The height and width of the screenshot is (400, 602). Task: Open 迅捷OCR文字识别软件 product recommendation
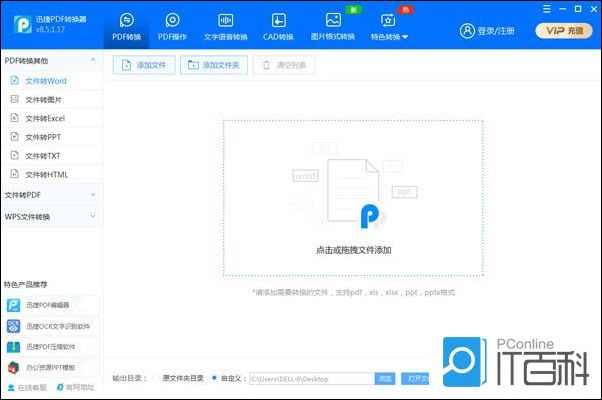click(x=51, y=326)
